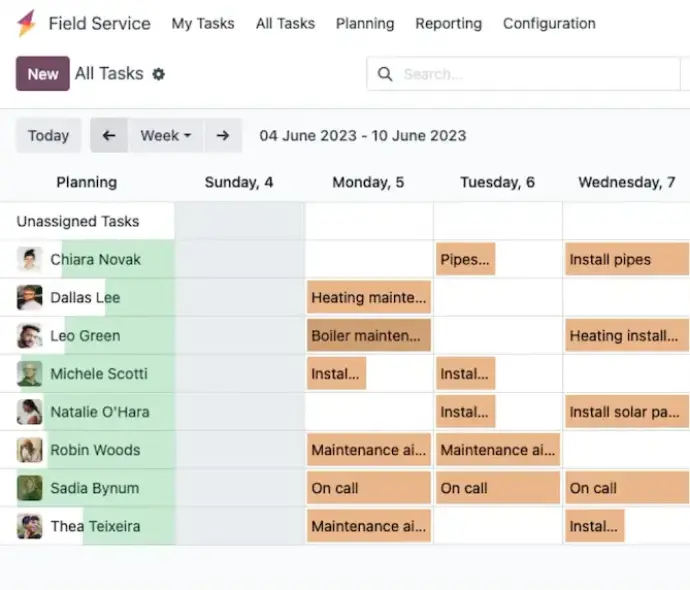The image size is (690, 590).
Task: Expand the Week scale dropdown
Action: click(x=166, y=136)
